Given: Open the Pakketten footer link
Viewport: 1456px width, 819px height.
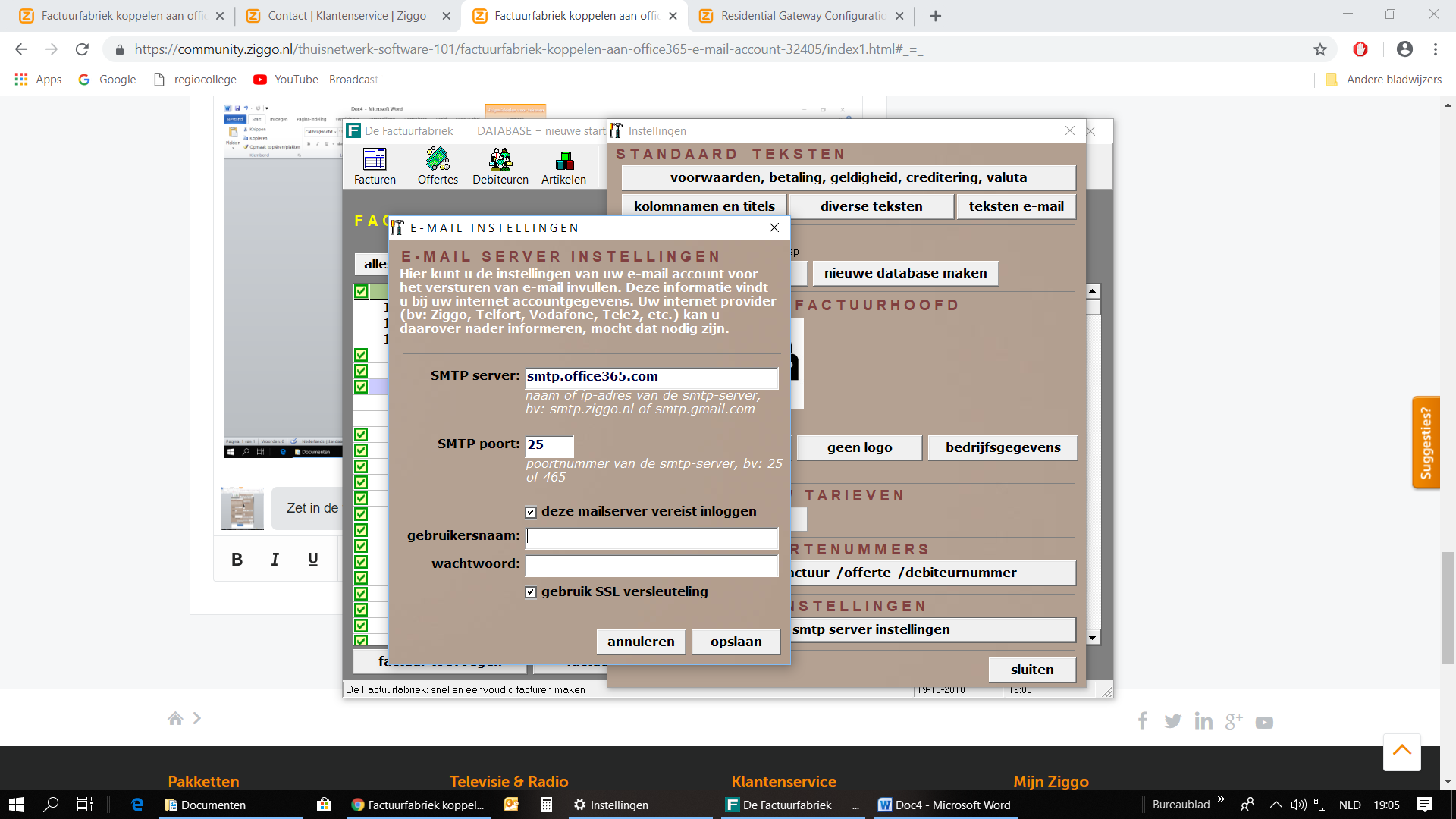Looking at the screenshot, I should [203, 781].
